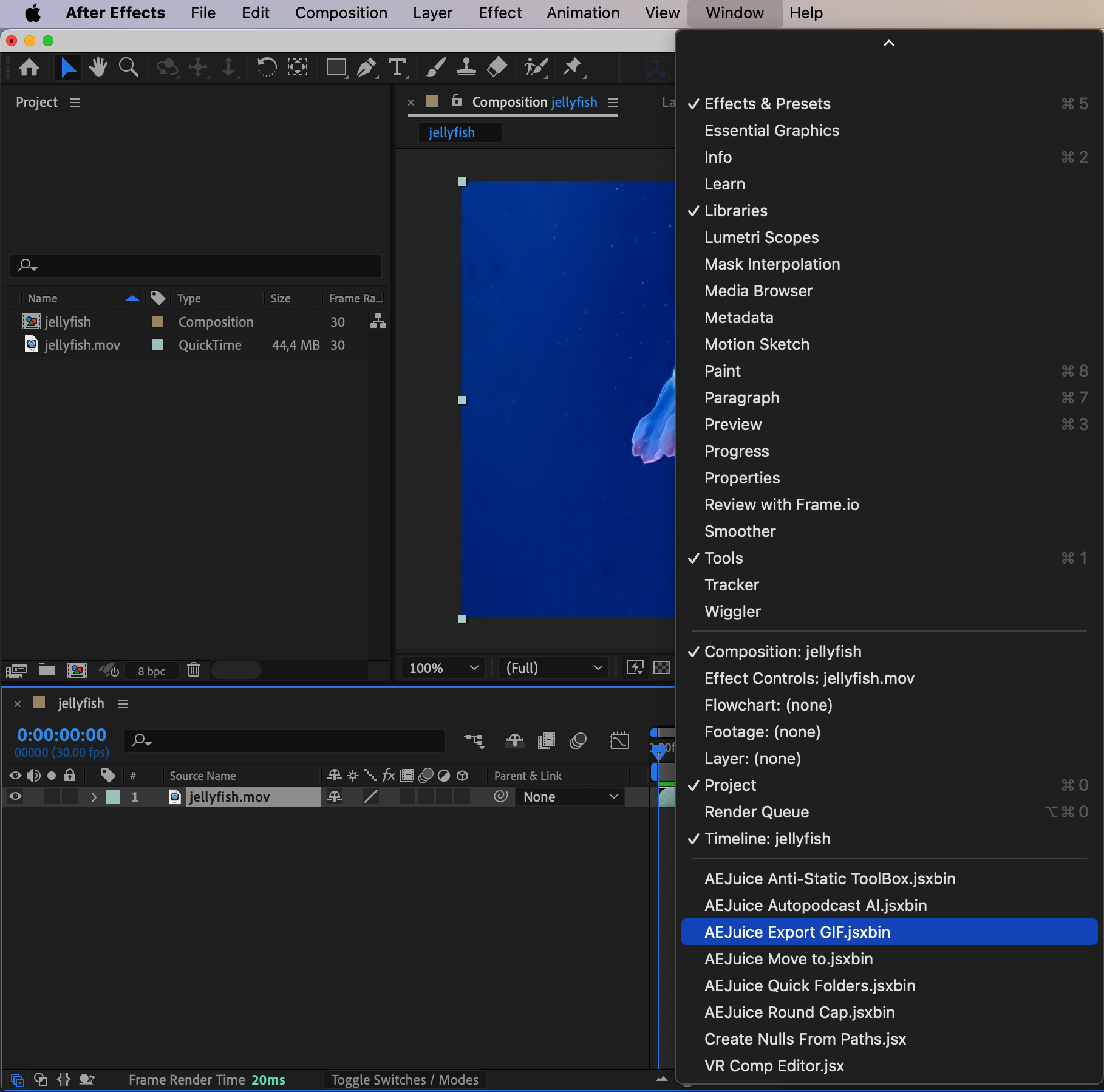
Task: Expand the jellyfish.mov layer properties
Action: (94, 797)
